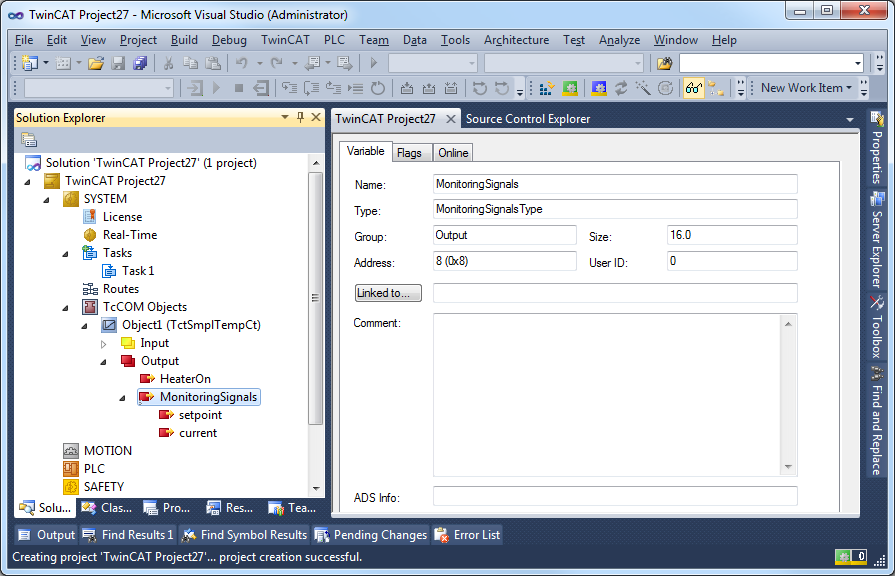Collapse the SYSTEM node arrow
895x576 pixels.
coord(46,200)
